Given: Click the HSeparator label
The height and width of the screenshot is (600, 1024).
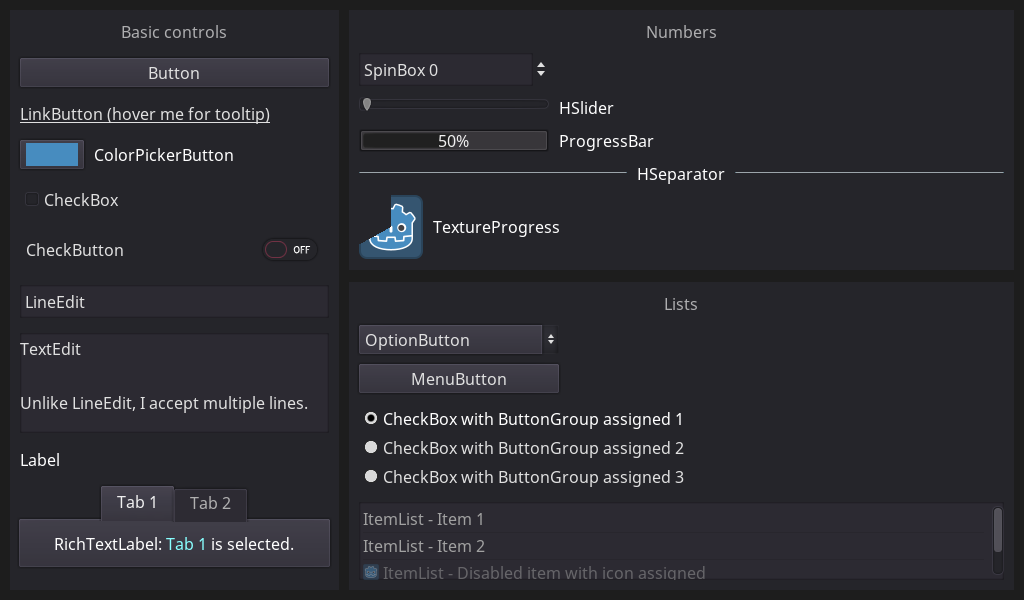Looking at the screenshot, I should [x=680, y=174].
